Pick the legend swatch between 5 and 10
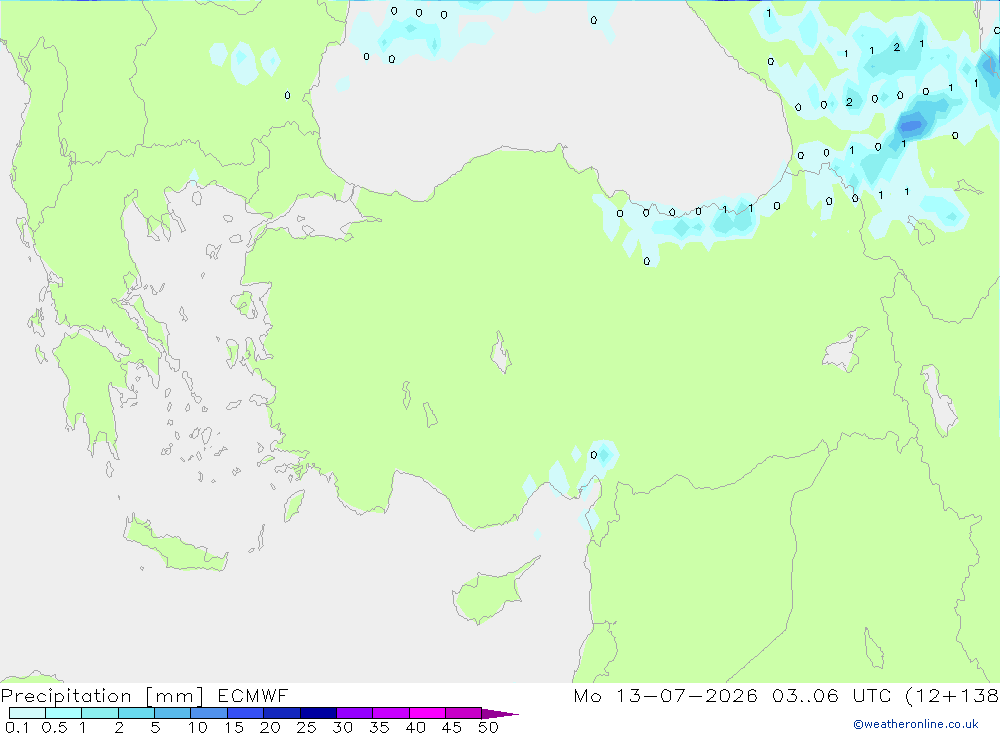This screenshot has height=733, width=1000. click(x=173, y=713)
